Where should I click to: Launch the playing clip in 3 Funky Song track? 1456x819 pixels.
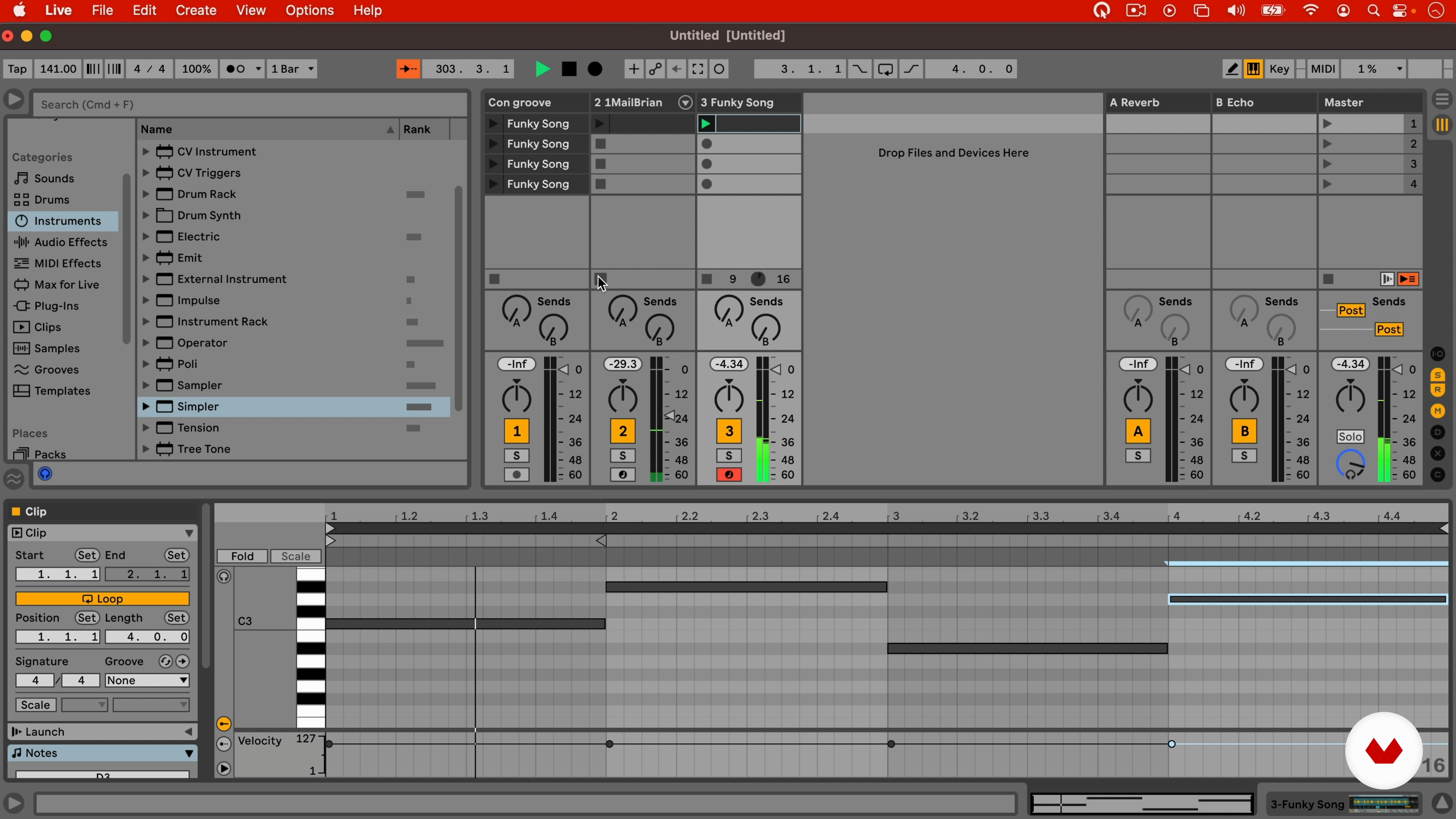click(706, 124)
